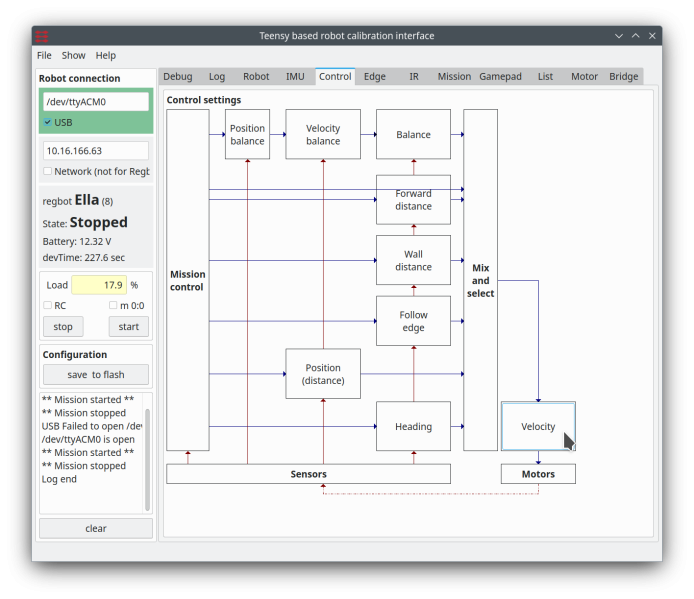This screenshot has height=599, width=694.
Task: Click the 10.16.166.63 IP address field
Action: (96, 151)
